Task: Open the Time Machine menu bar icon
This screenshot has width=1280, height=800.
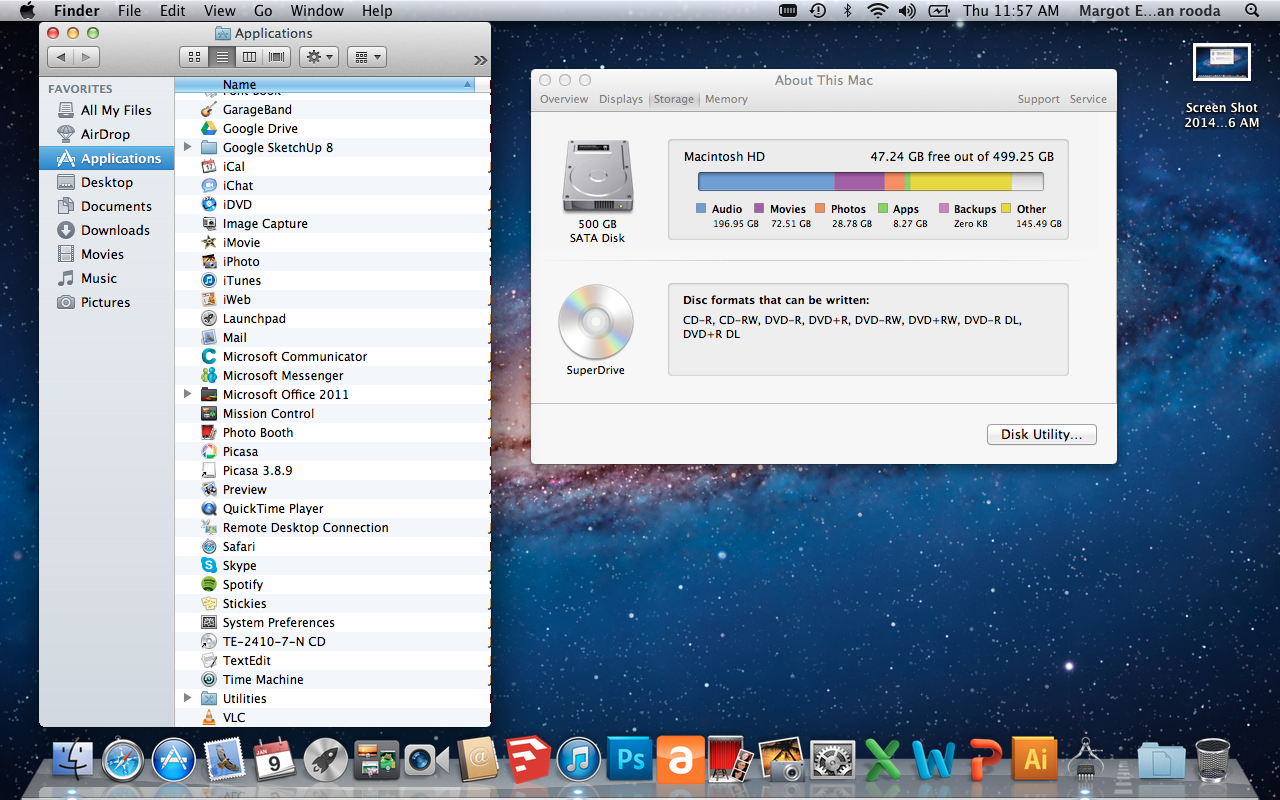Action: [818, 11]
